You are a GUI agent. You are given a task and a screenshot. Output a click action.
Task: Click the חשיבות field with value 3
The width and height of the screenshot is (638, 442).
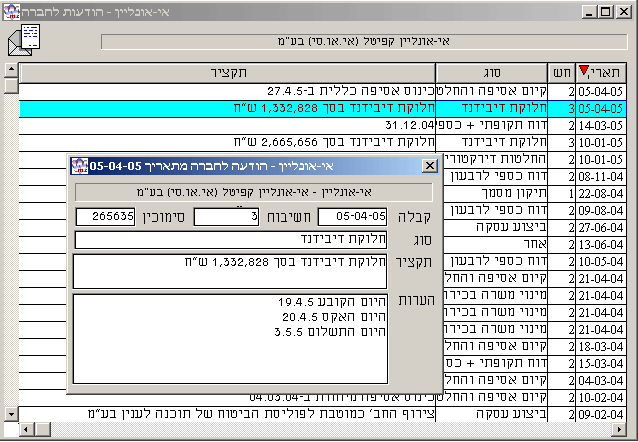226,217
